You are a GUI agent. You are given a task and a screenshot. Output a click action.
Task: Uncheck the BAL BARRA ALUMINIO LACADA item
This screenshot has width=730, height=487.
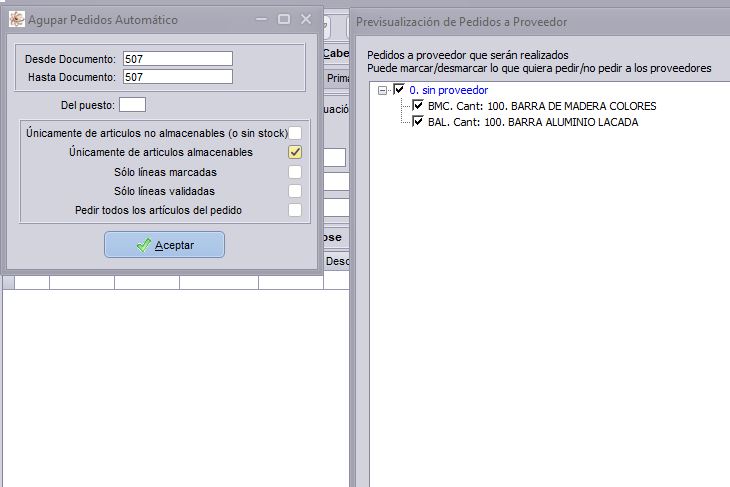[418, 122]
